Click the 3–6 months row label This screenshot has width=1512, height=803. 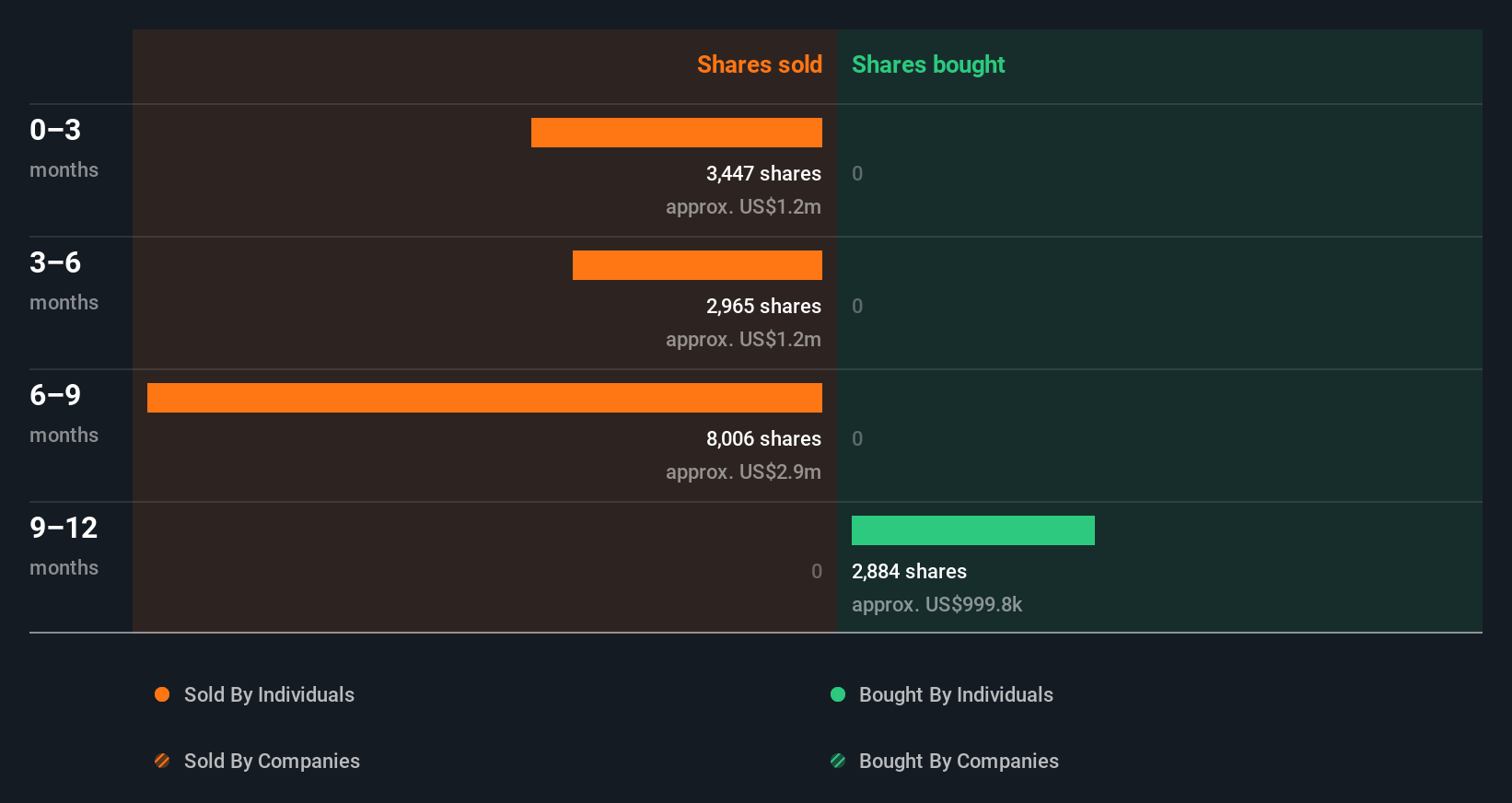tap(64, 280)
